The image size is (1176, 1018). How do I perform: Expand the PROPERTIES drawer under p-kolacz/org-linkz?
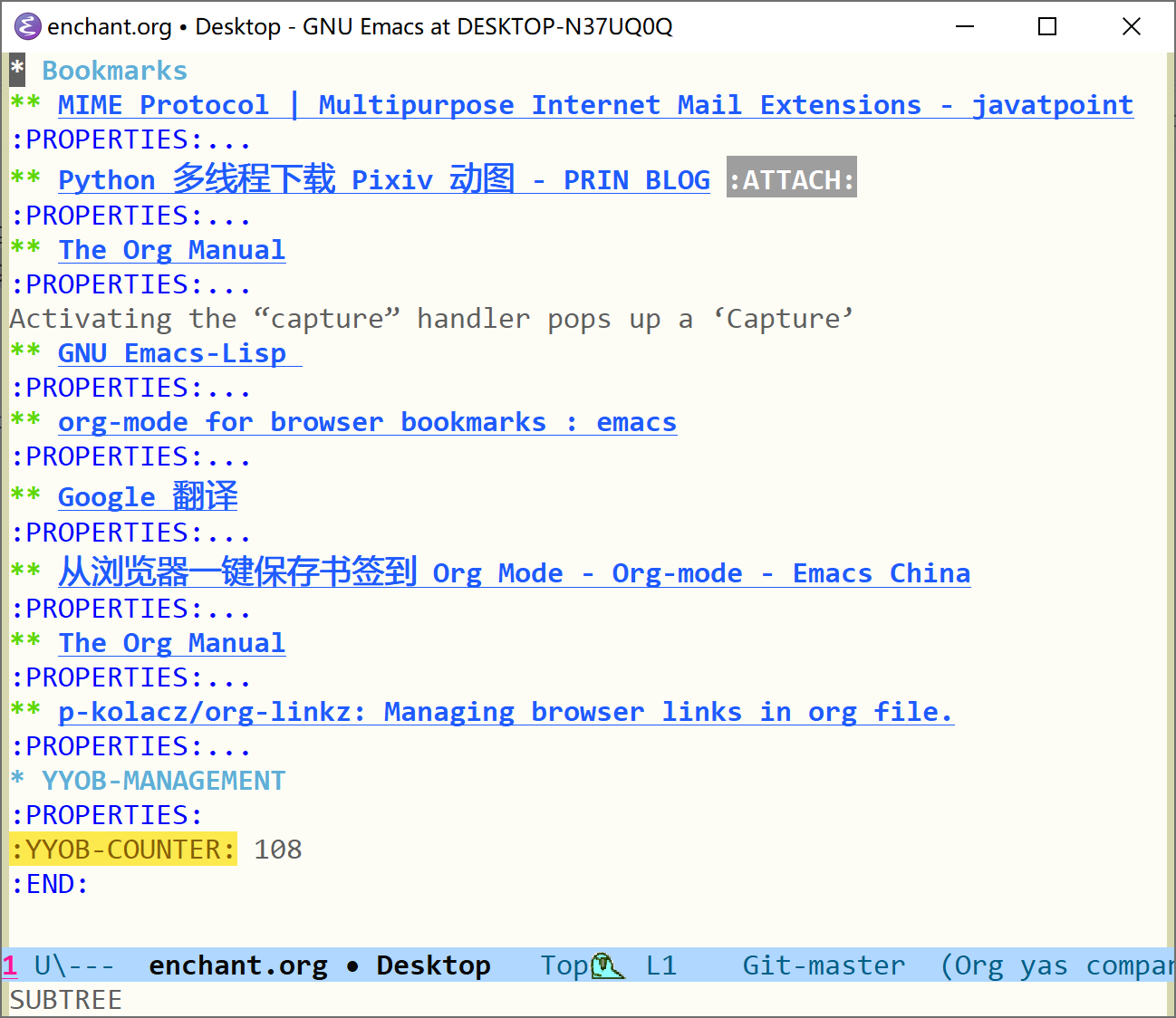tap(130, 747)
